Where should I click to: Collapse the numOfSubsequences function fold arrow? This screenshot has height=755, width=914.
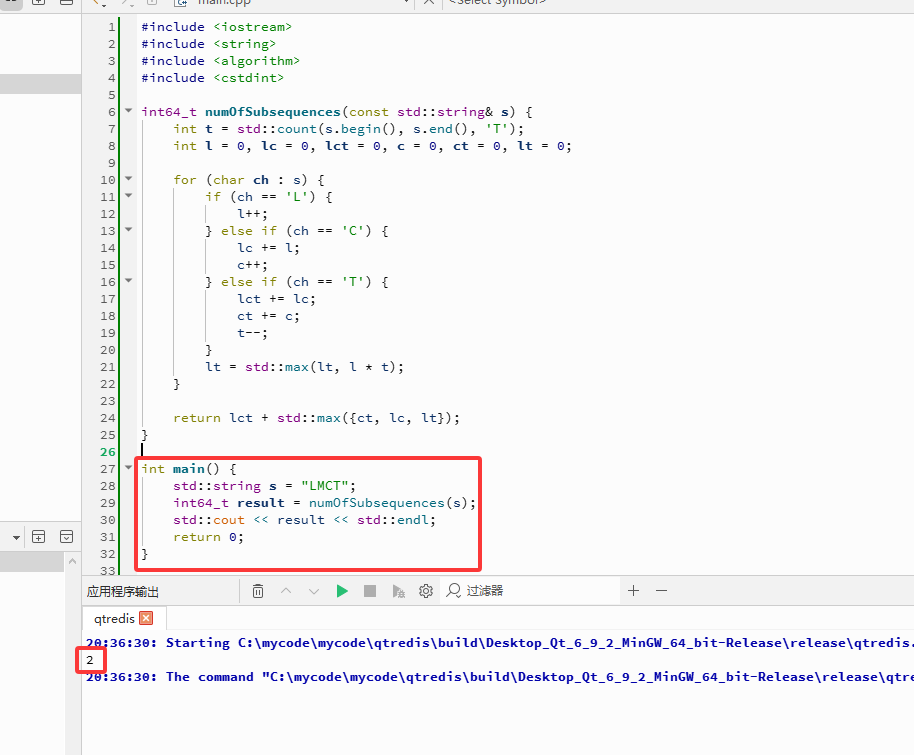pyautogui.click(x=129, y=110)
